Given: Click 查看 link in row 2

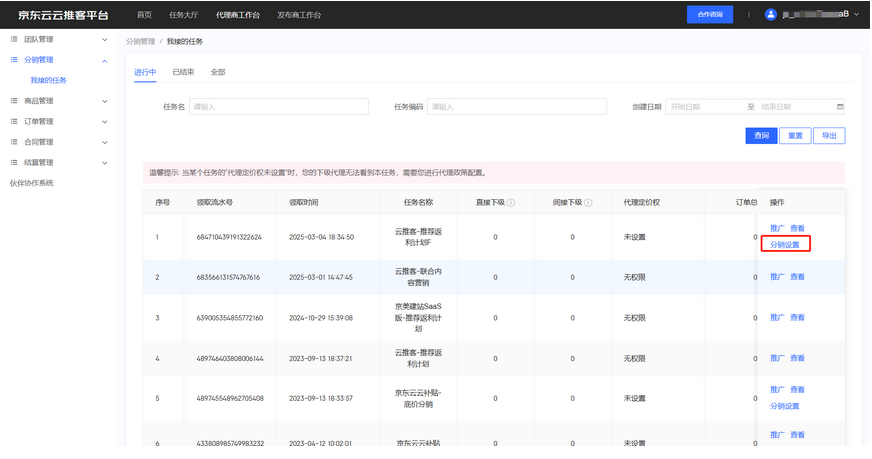Looking at the screenshot, I should point(797,277).
